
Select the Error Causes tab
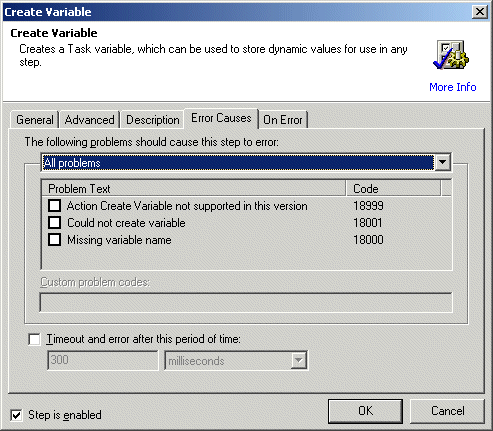221,118
